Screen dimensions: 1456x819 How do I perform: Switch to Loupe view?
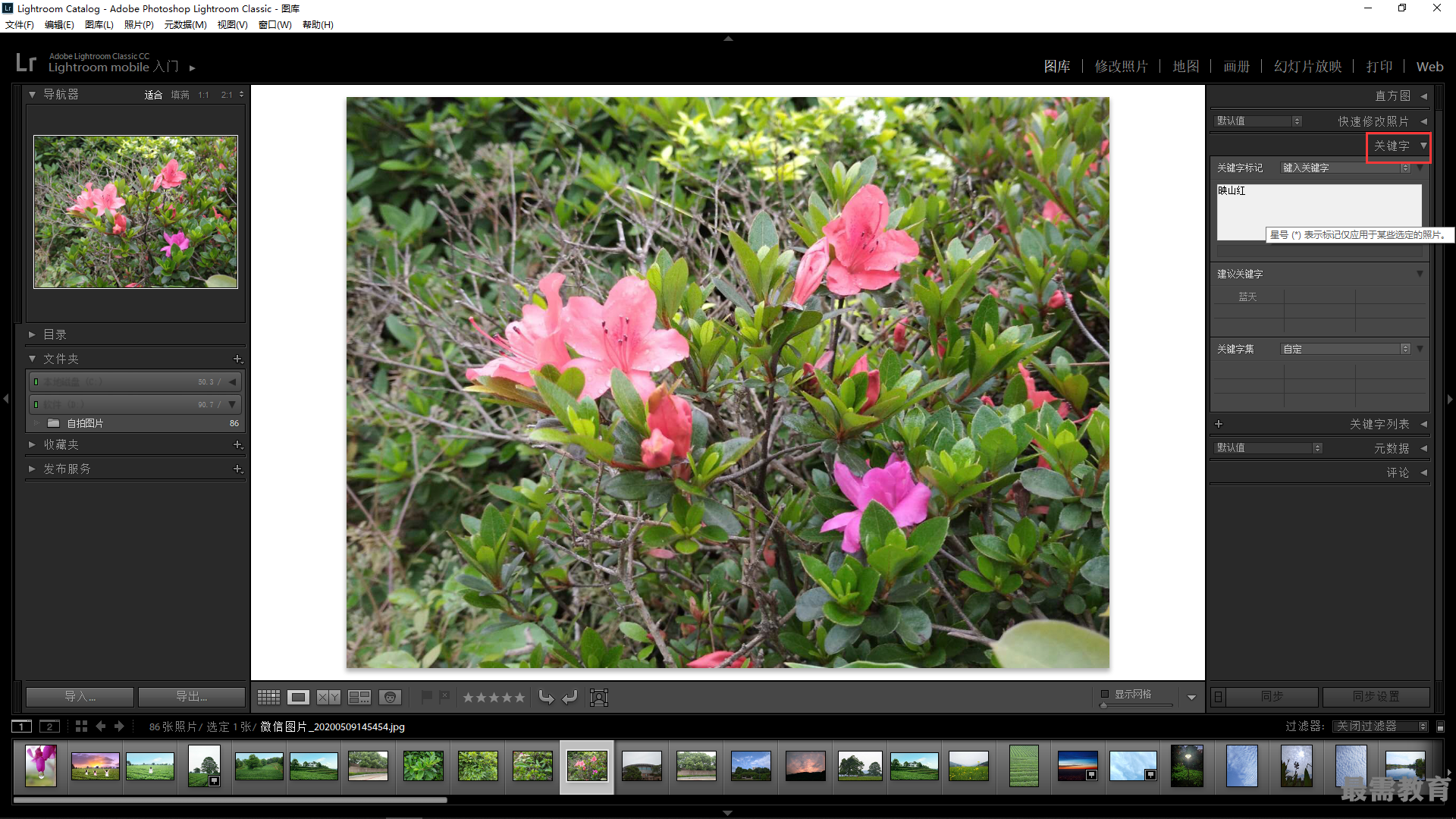pyautogui.click(x=298, y=697)
